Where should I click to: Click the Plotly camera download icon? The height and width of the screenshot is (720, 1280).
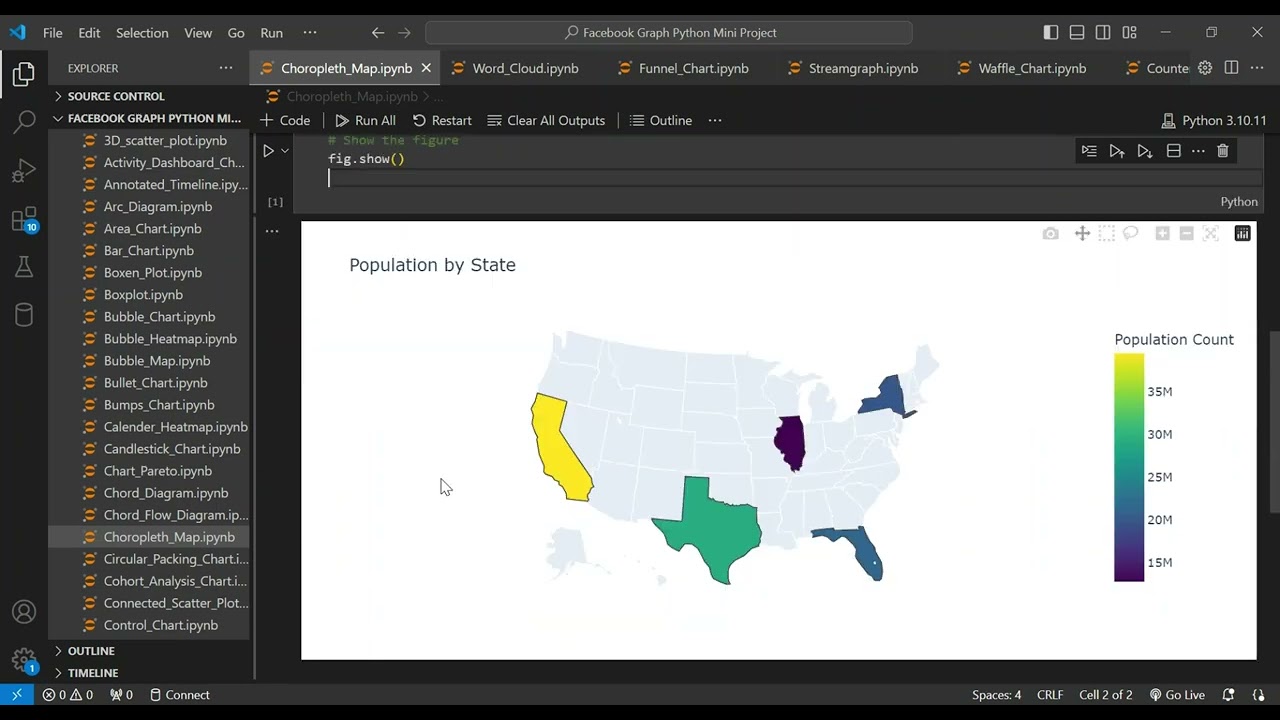pyautogui.click(x=1050, y=234)
